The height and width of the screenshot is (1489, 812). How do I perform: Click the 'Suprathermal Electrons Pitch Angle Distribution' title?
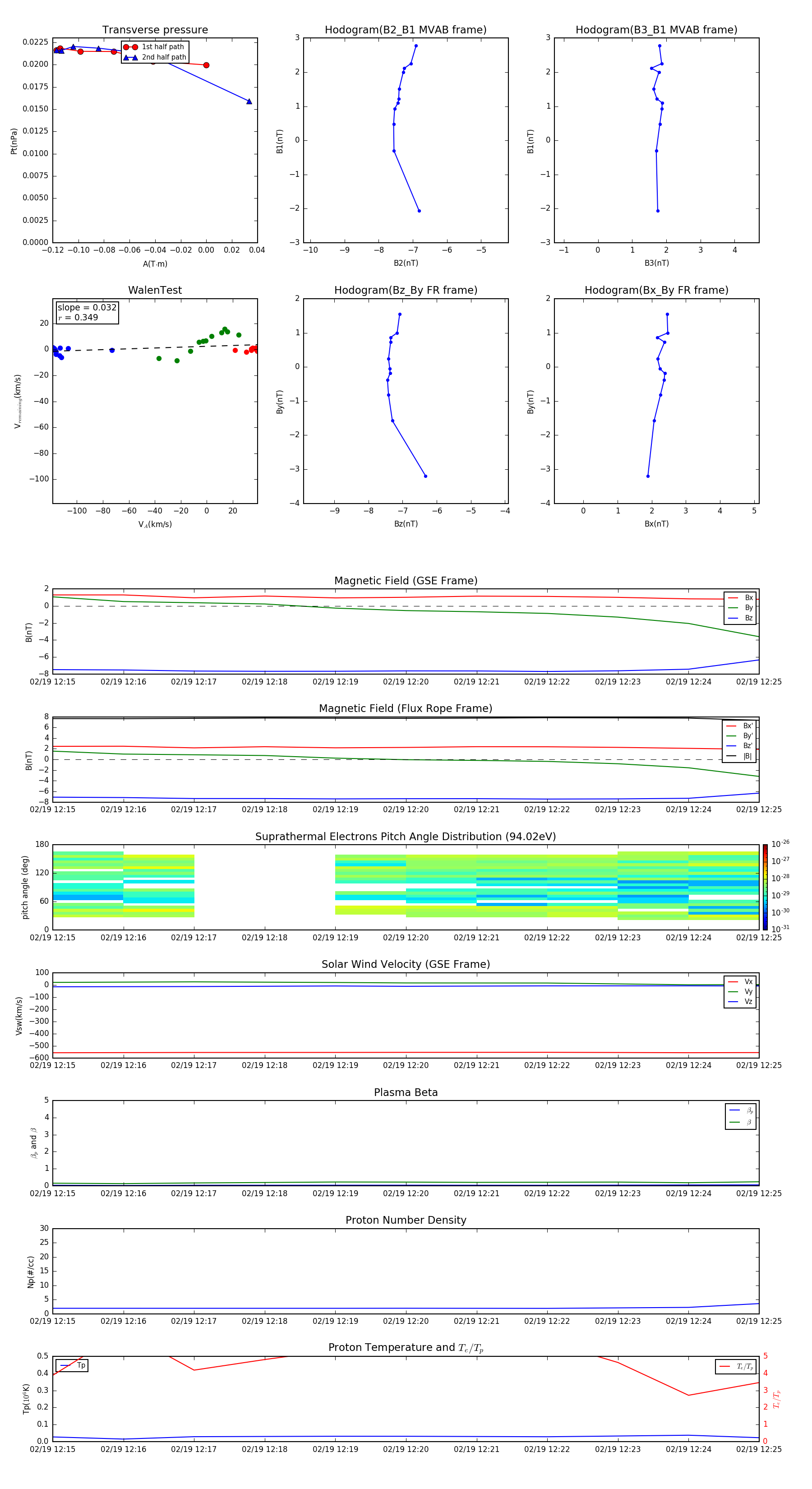coord(406,837)
